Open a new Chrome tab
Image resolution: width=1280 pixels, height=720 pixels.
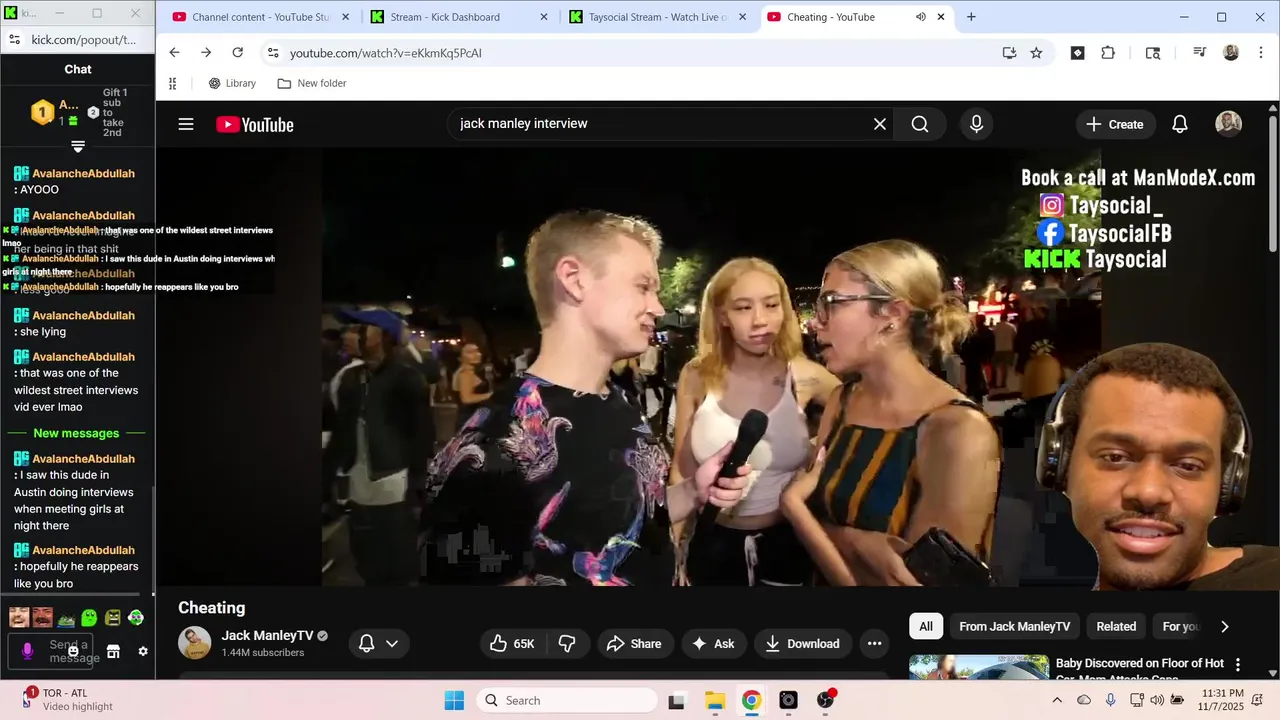pyautogui.click(x=971, y=17)
